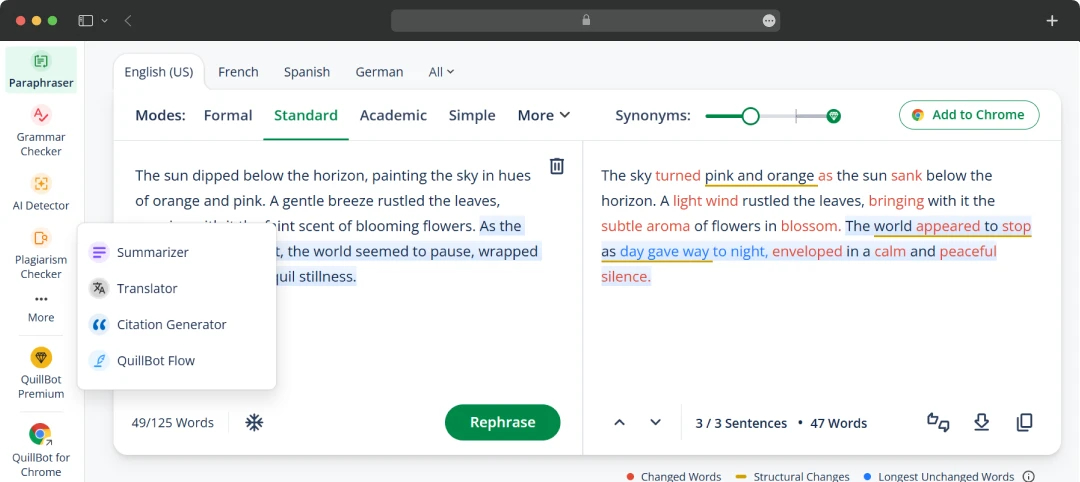Open the Grammar Checker tool

point(41,131)
